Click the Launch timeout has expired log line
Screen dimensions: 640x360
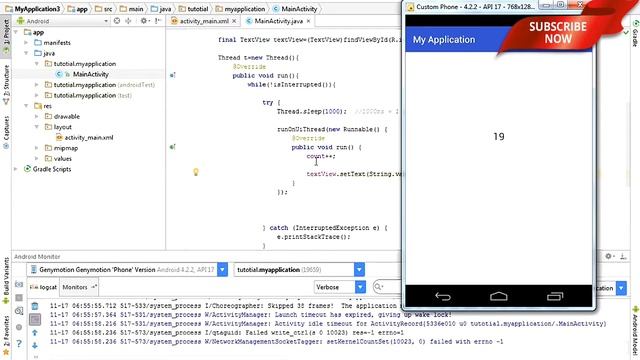pos(363,315)
